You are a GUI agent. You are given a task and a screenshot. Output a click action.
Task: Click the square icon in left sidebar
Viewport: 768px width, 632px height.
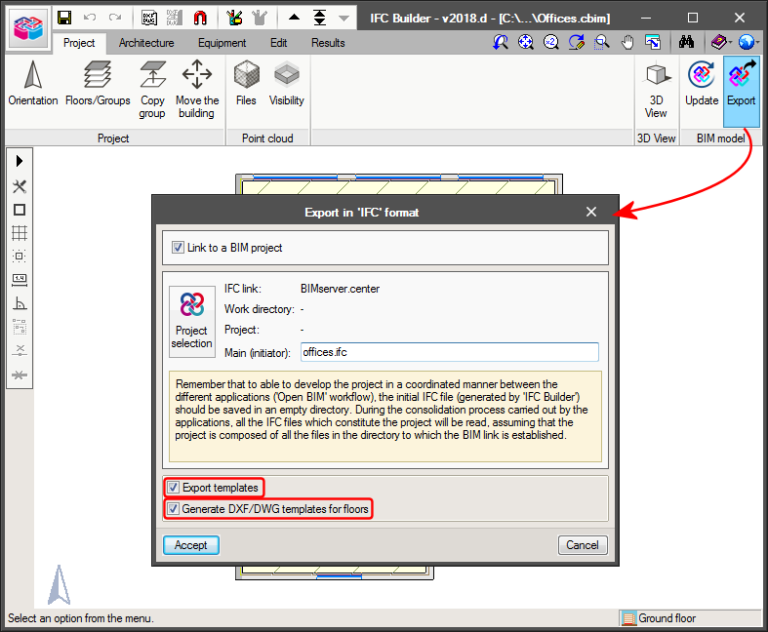(x=19, y=210)
